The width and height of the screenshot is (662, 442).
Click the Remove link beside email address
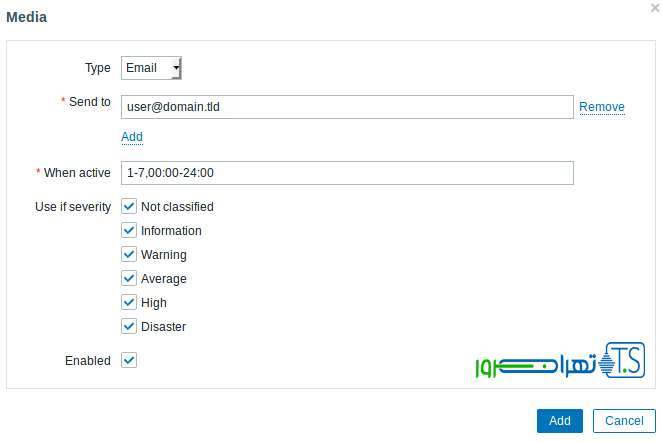click(602, 107)
